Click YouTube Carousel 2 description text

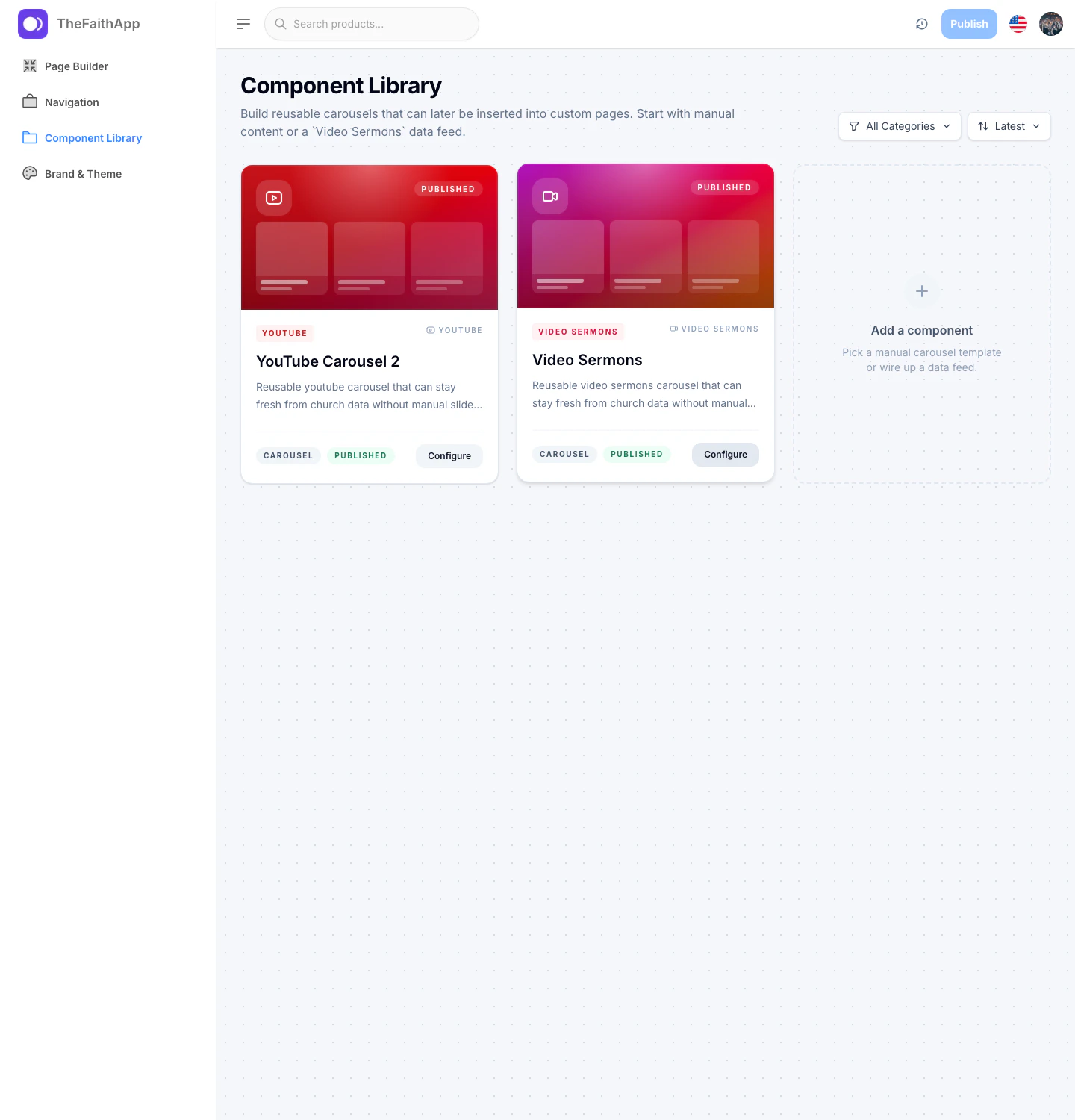coord(370,396)
